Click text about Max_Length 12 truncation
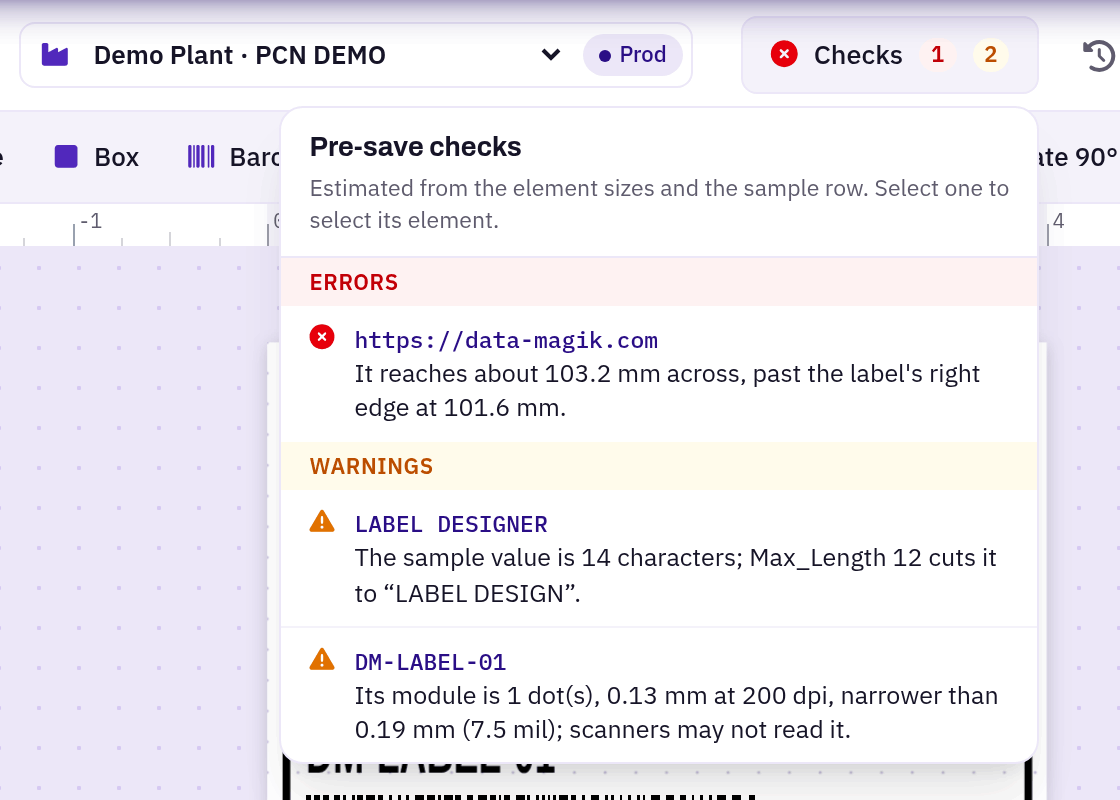 coord(675,575)
